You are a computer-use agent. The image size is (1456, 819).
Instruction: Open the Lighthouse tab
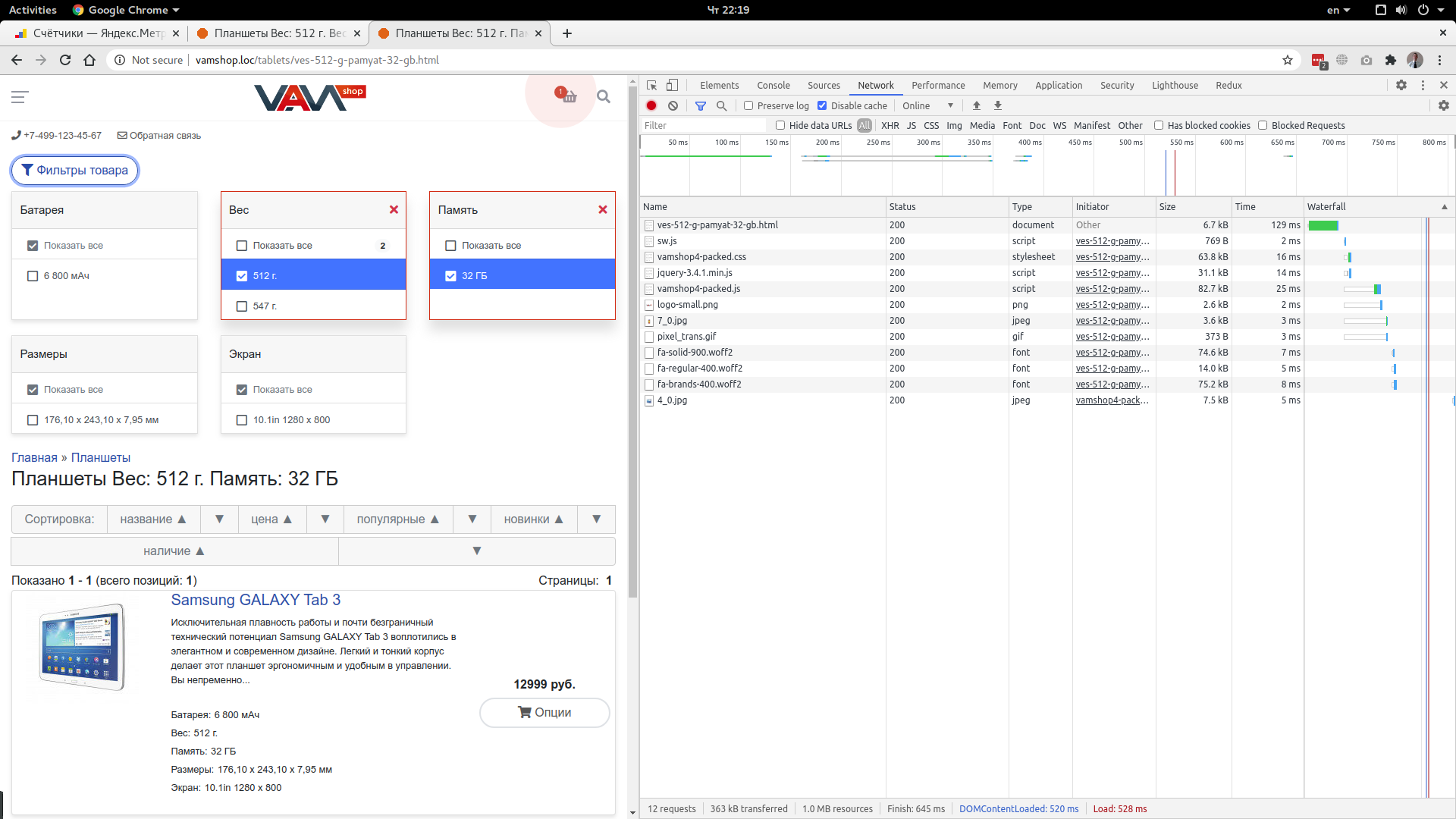pos(1175,85)
